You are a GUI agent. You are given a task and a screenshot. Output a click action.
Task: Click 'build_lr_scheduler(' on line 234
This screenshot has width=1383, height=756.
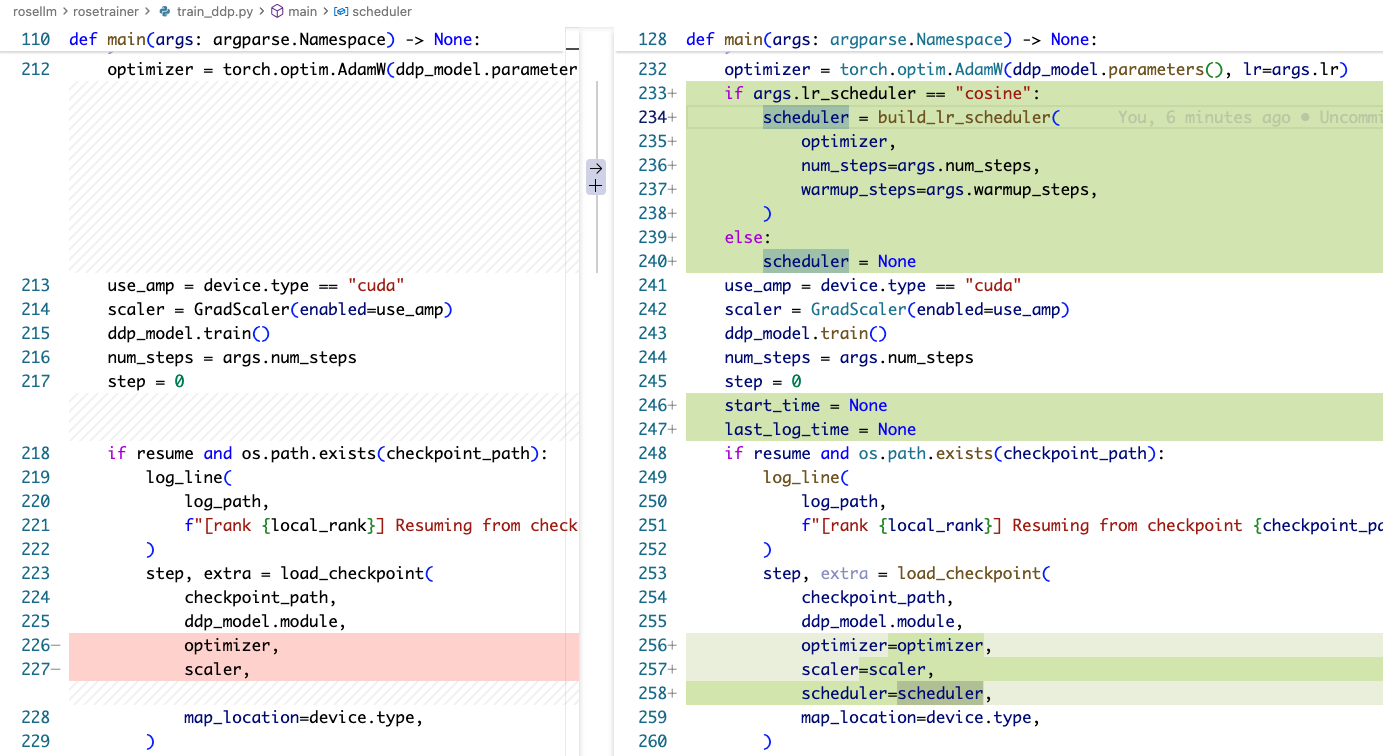[x=968, y=117]
